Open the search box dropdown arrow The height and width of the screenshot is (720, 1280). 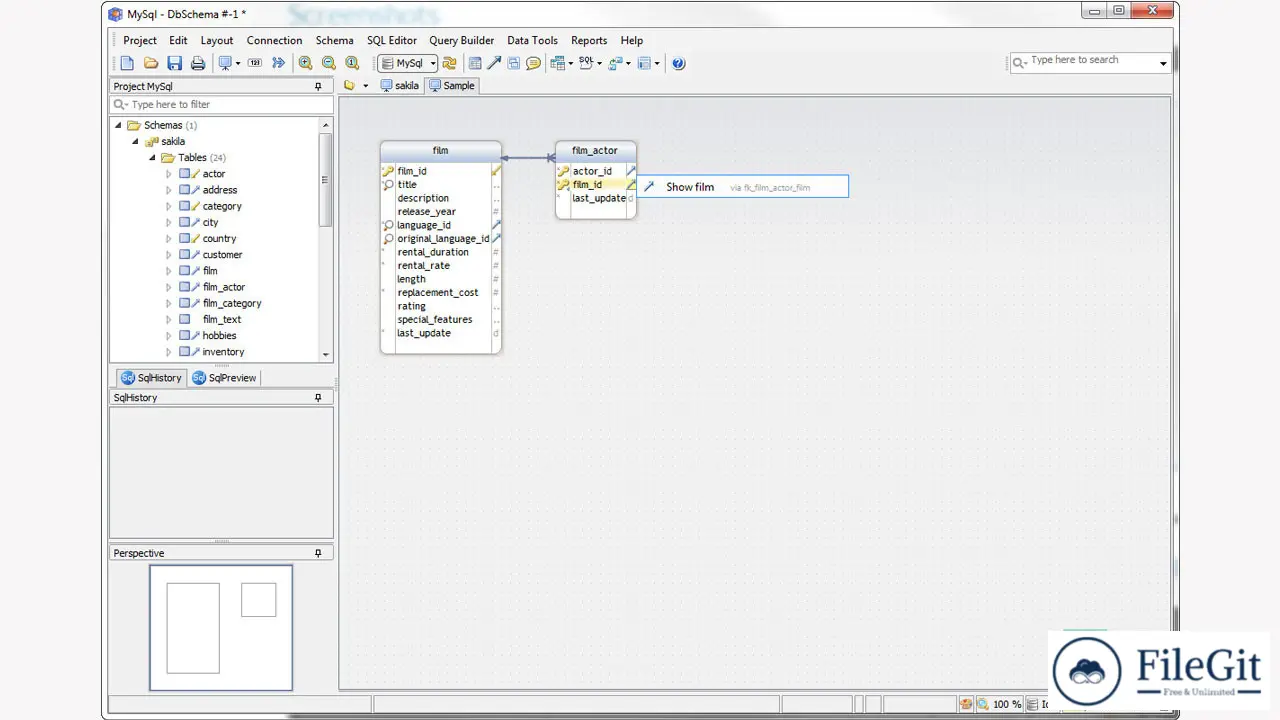[1163, 63]
